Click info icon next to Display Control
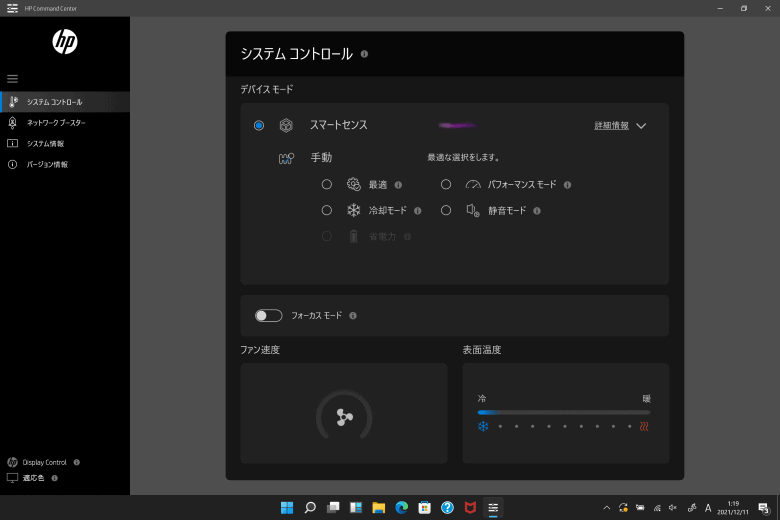 [77, 462]
